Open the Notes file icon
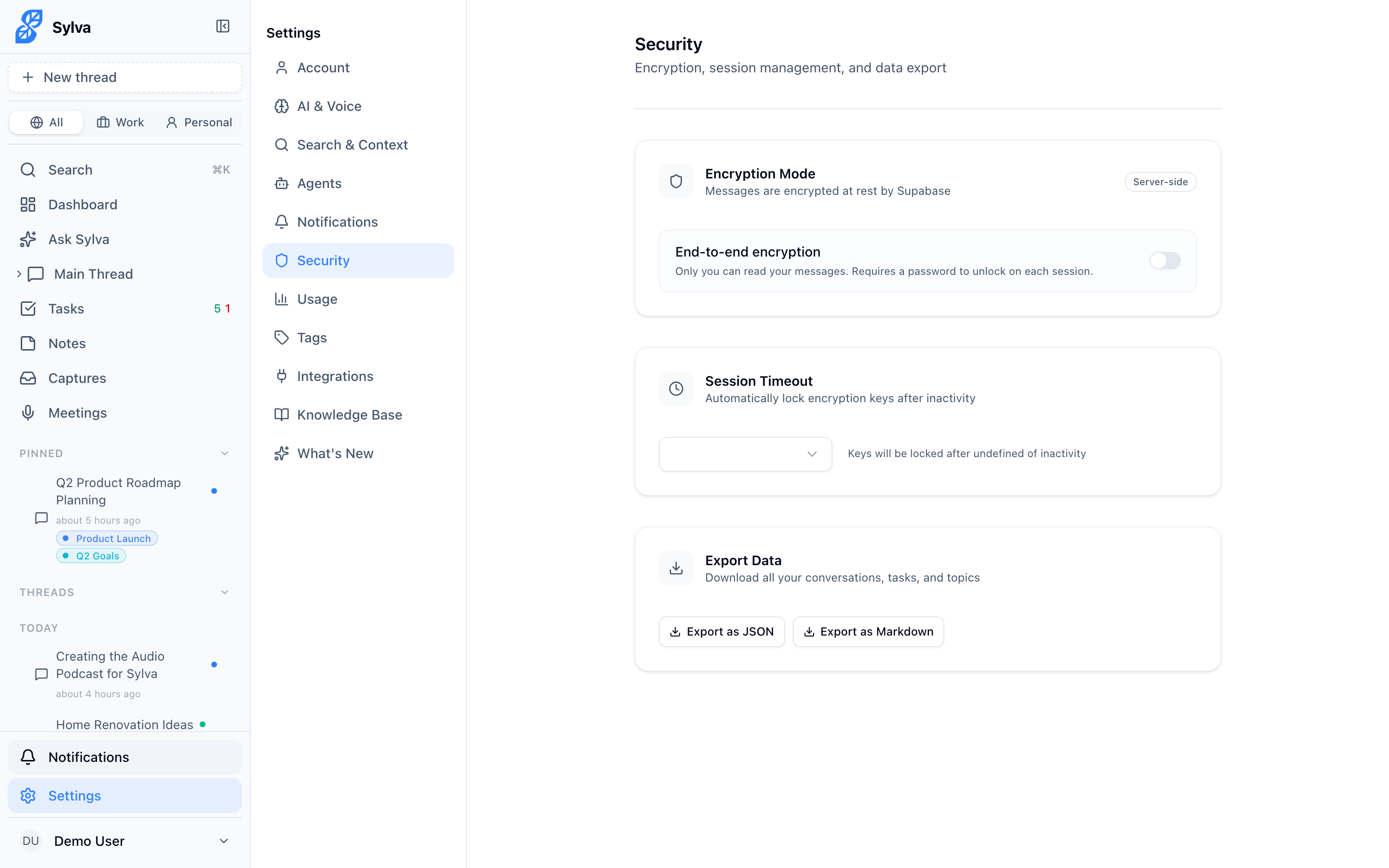Image resolution: width=1389 pixels, height=868 pixels. pyautogui.click(x=28, y=343)
